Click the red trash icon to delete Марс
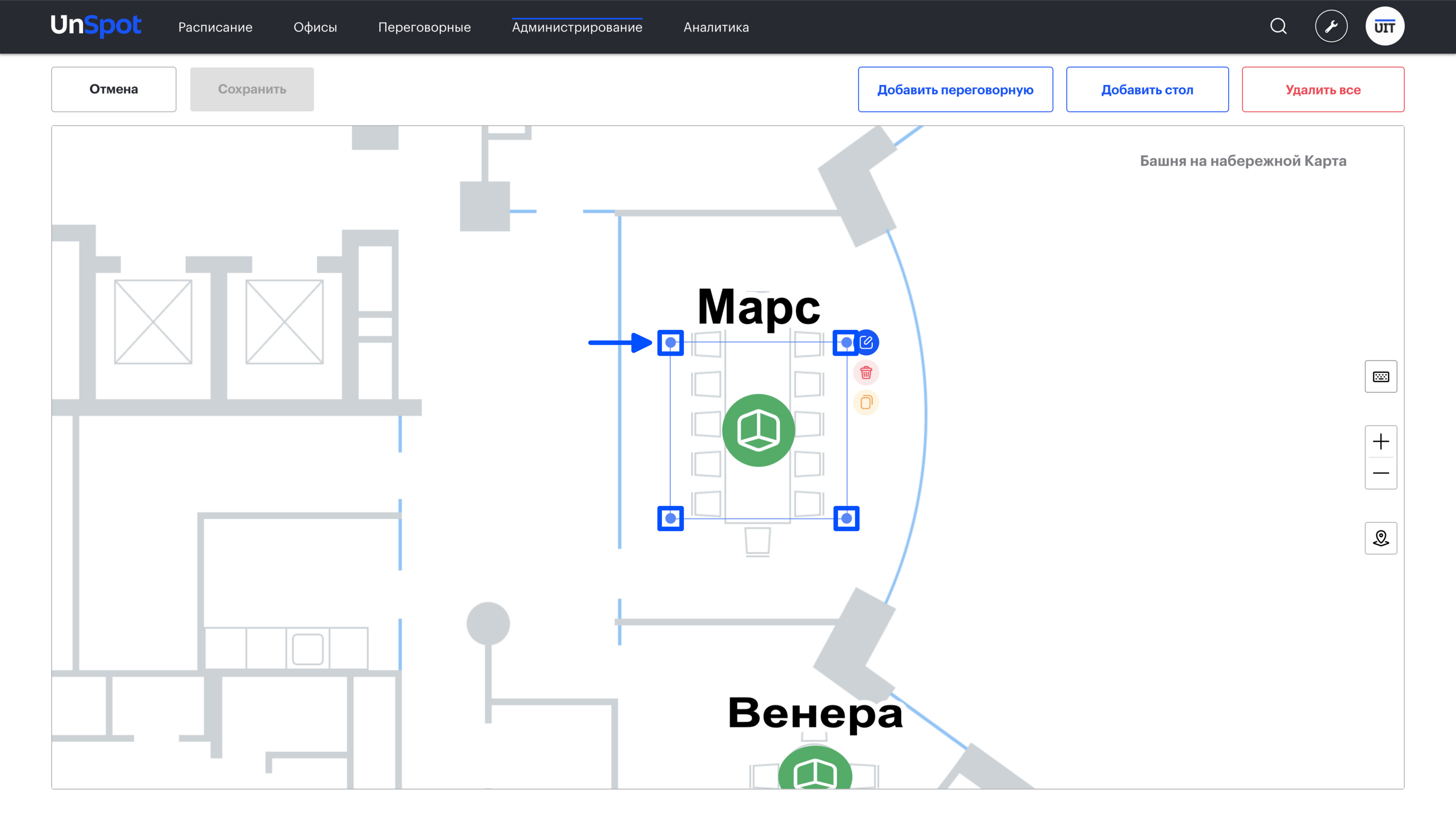The width and height of the screenshot is (1456, 818). (866, 373)
